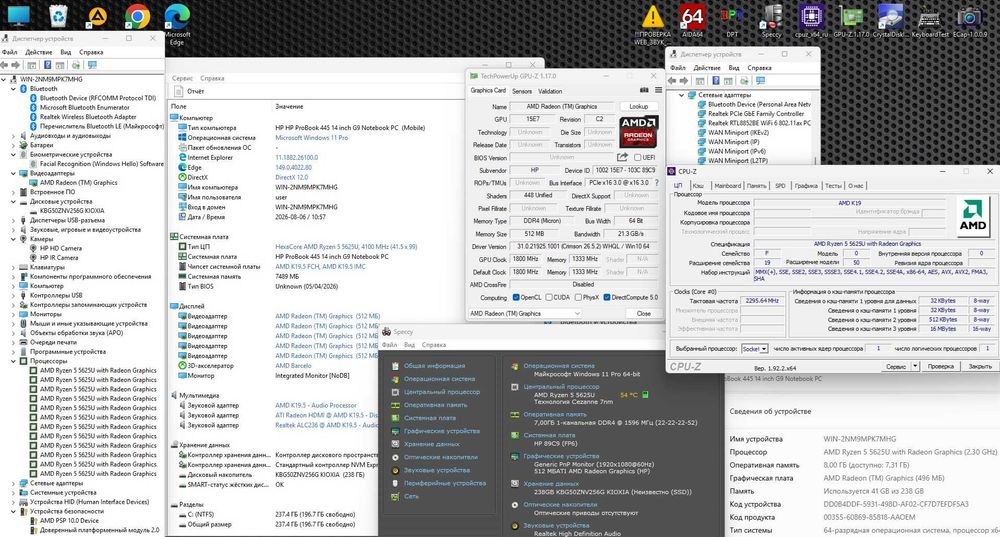Click AIDA64 Отчёт report icon
Viewport: 1000px width, 537px height.
pyautogui.click(x=177, y=91)
